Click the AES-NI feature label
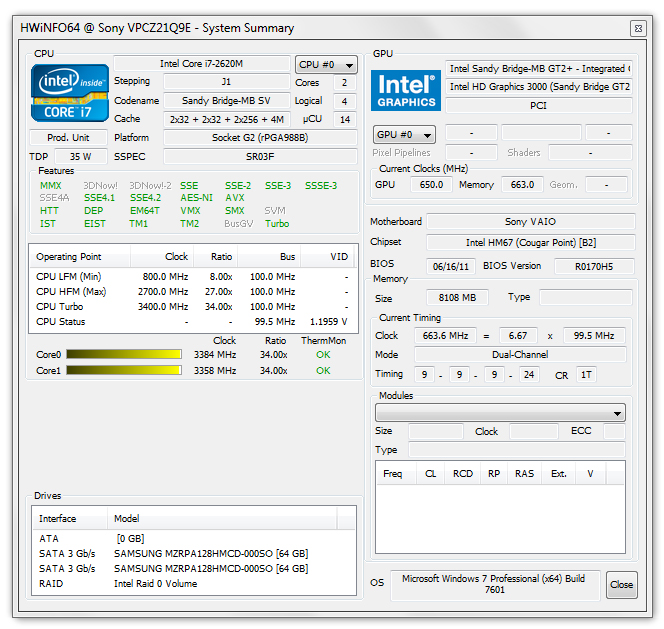The image size is (664, 629). (x=196, y=198)
